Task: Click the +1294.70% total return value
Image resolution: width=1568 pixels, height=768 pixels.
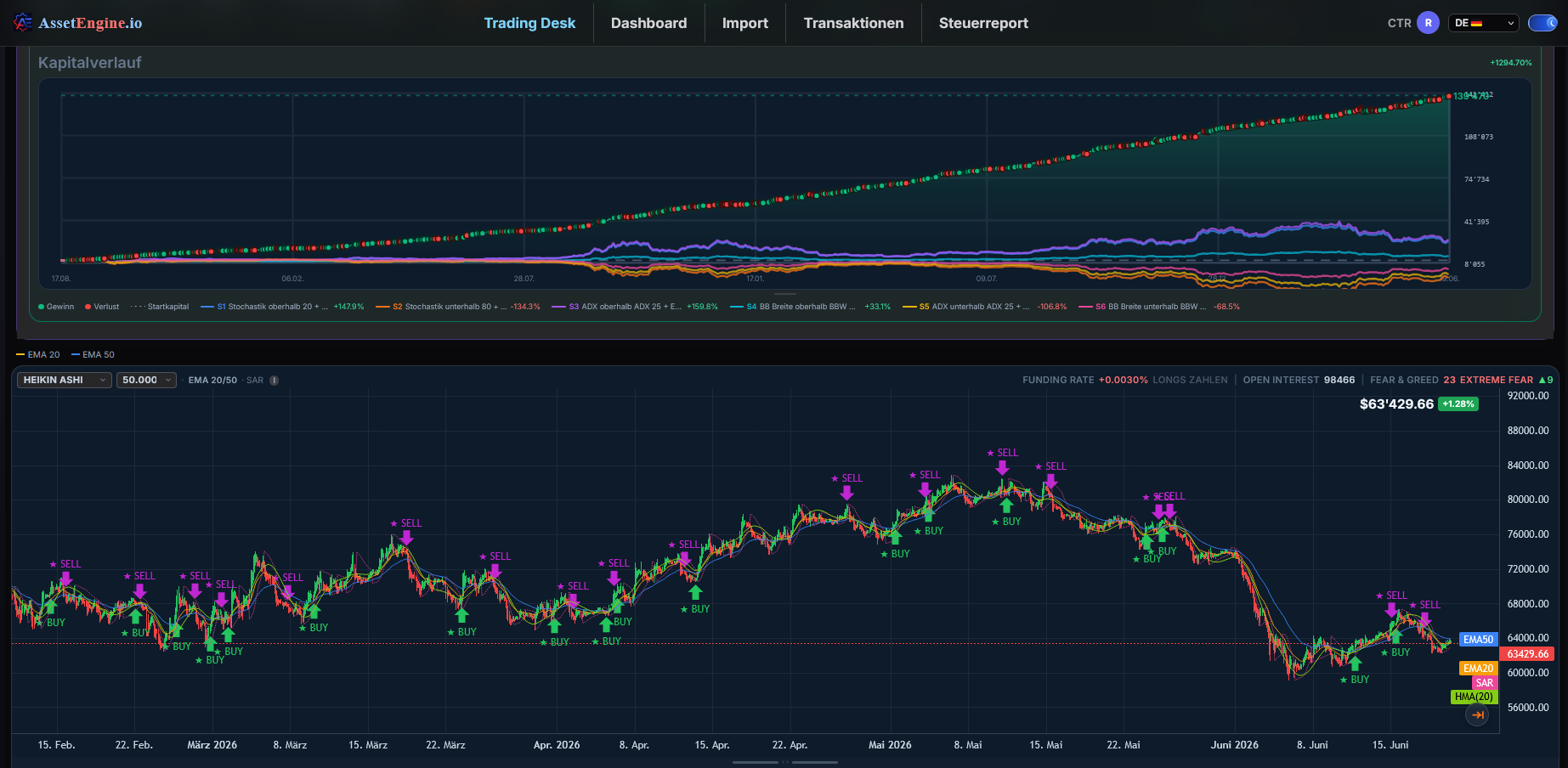Action: pos(1511,63)
